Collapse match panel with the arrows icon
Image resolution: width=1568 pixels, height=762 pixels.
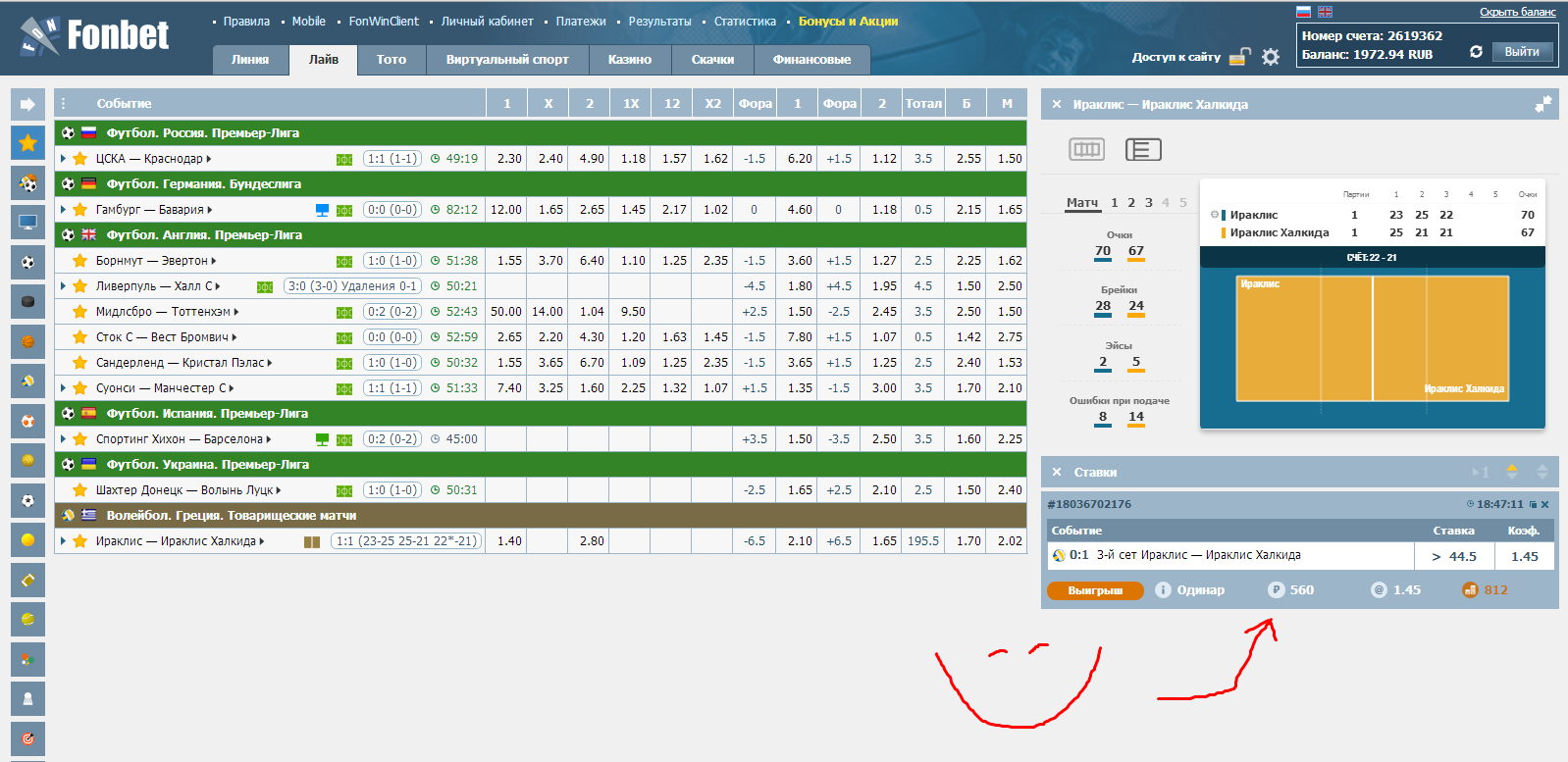pyautogui.click(x=1543, y=103)
